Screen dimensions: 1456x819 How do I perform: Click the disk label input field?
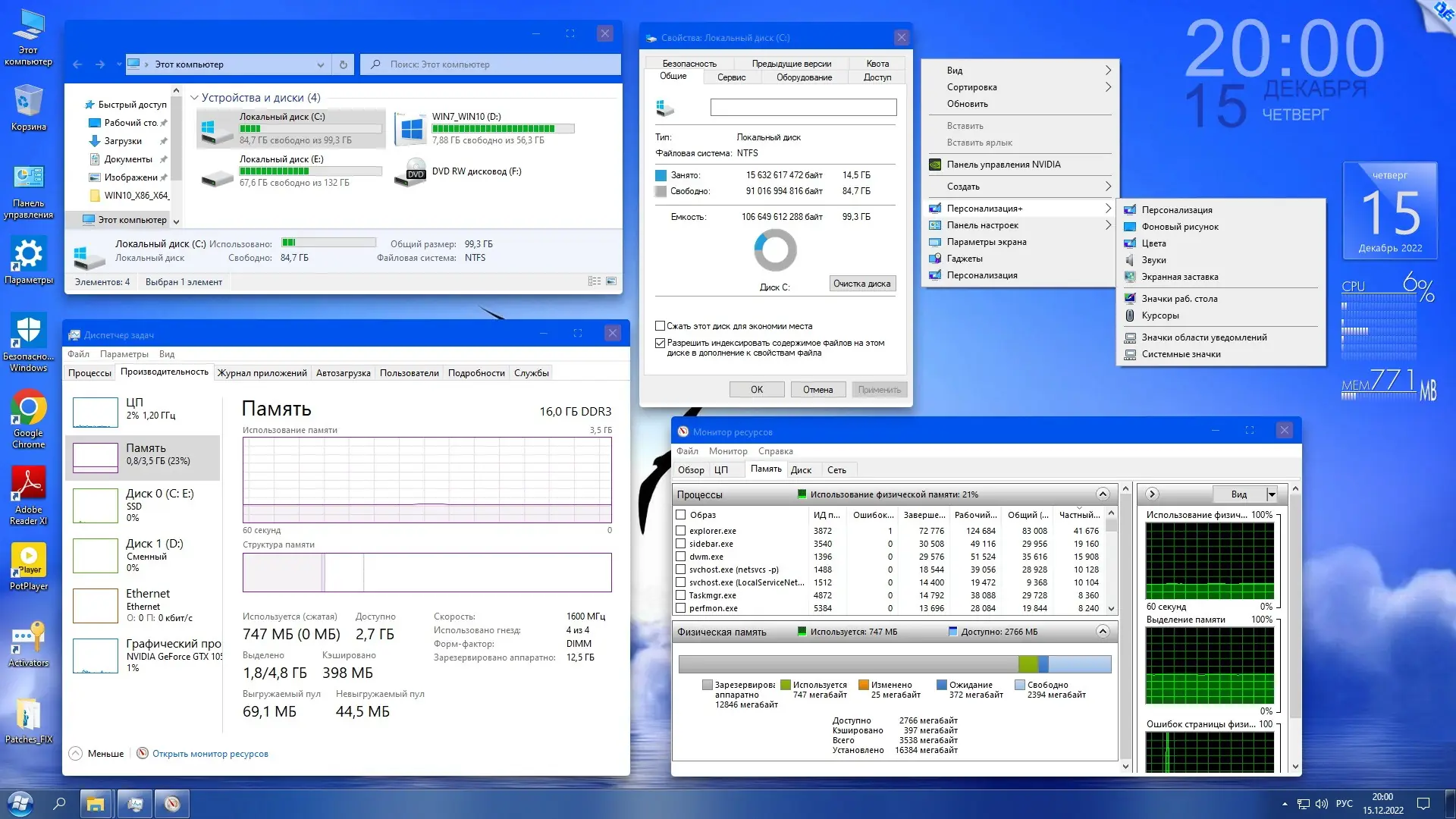(x=803, y=108)
